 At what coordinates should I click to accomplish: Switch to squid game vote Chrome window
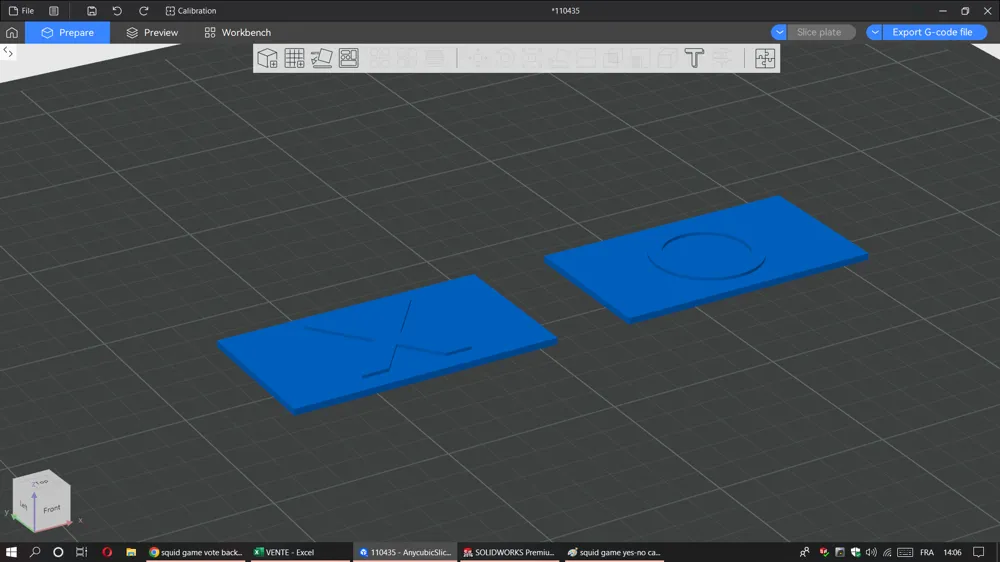[x=196, y=552]
